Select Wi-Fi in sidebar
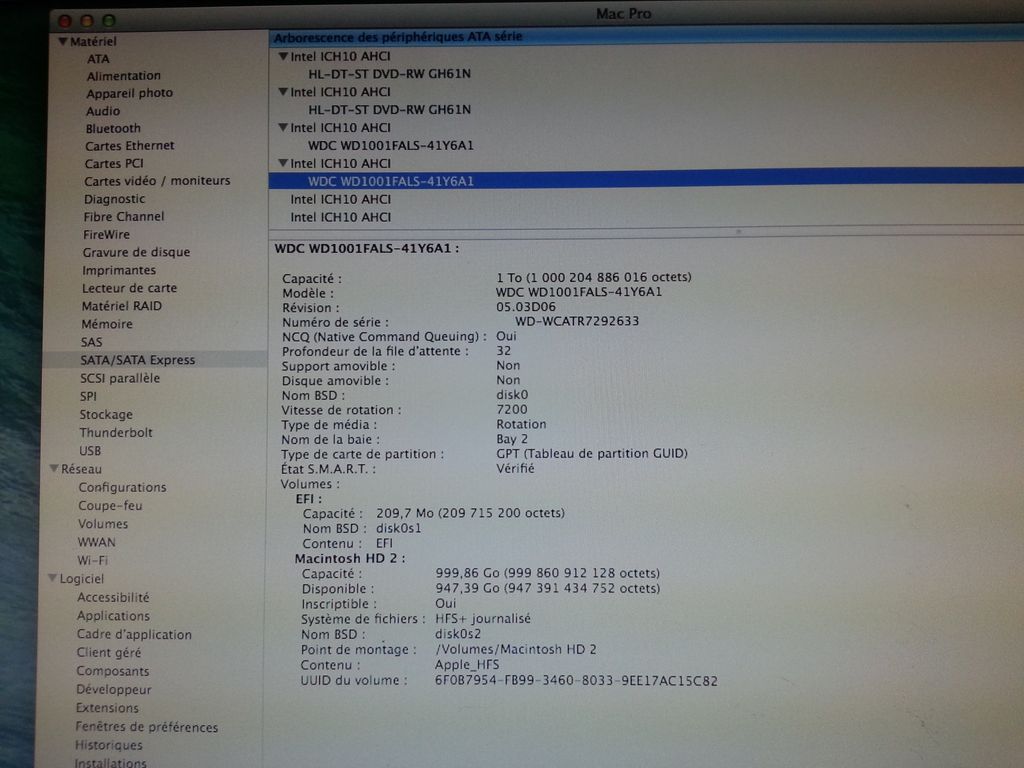The width and height of the screenshot is (1024, 768). tap(93, 560)
